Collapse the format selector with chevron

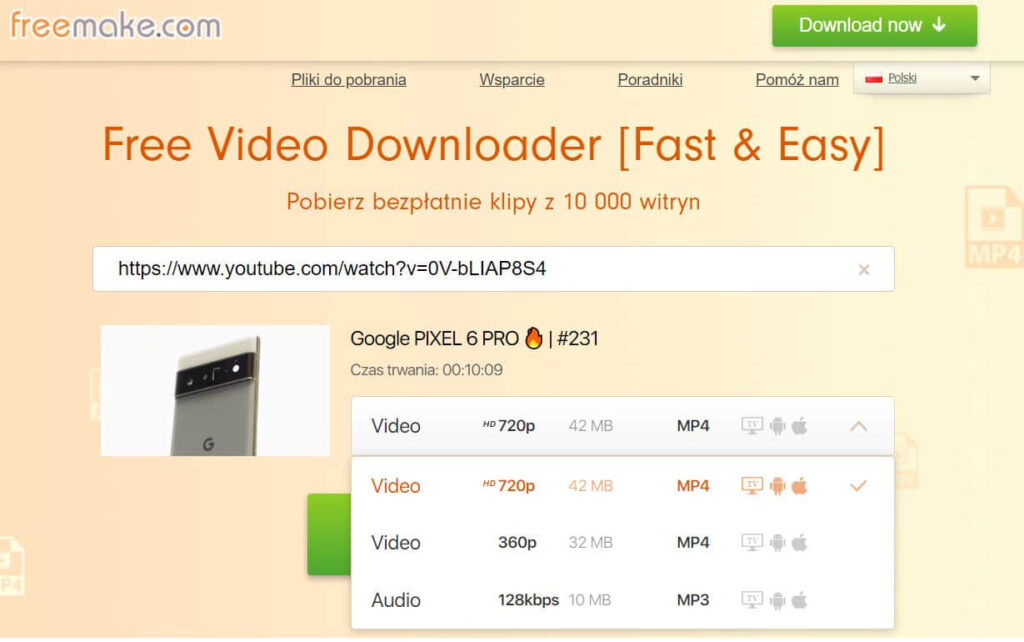859,426
